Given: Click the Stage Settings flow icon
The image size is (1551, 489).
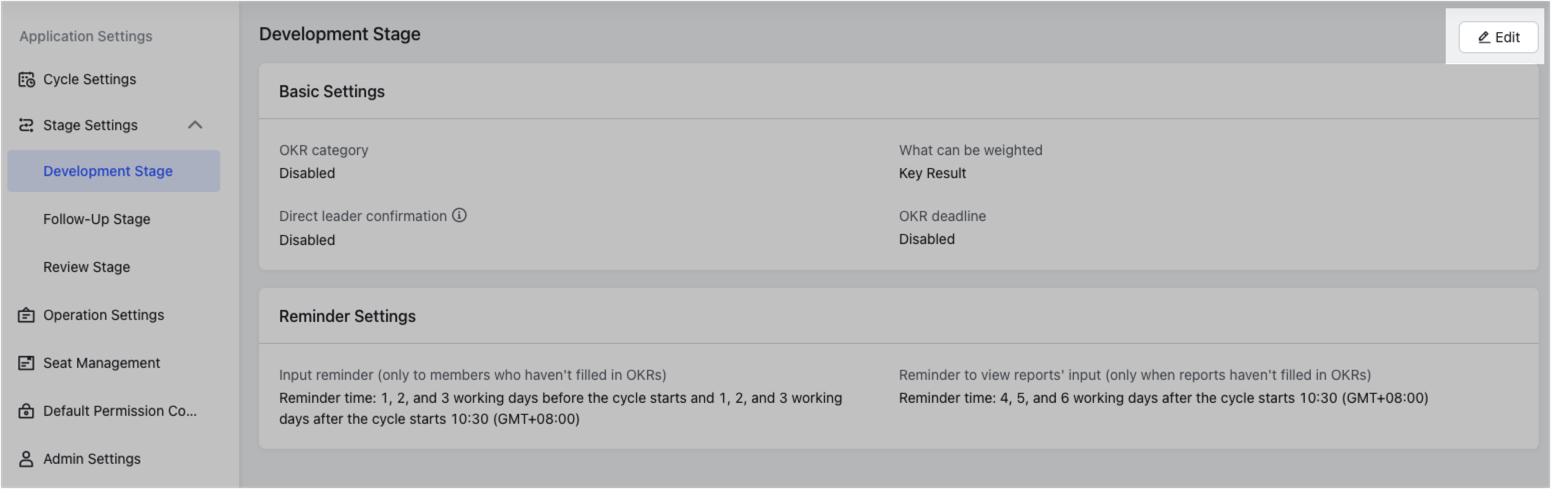Looking at the screenshot, I should click(x=27, y=125).
